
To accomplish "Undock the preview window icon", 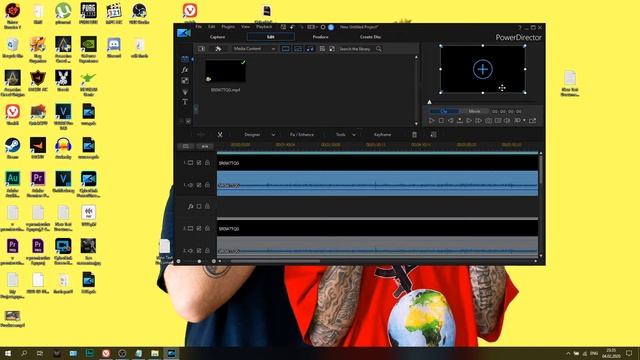I will [x=532, y=121].
